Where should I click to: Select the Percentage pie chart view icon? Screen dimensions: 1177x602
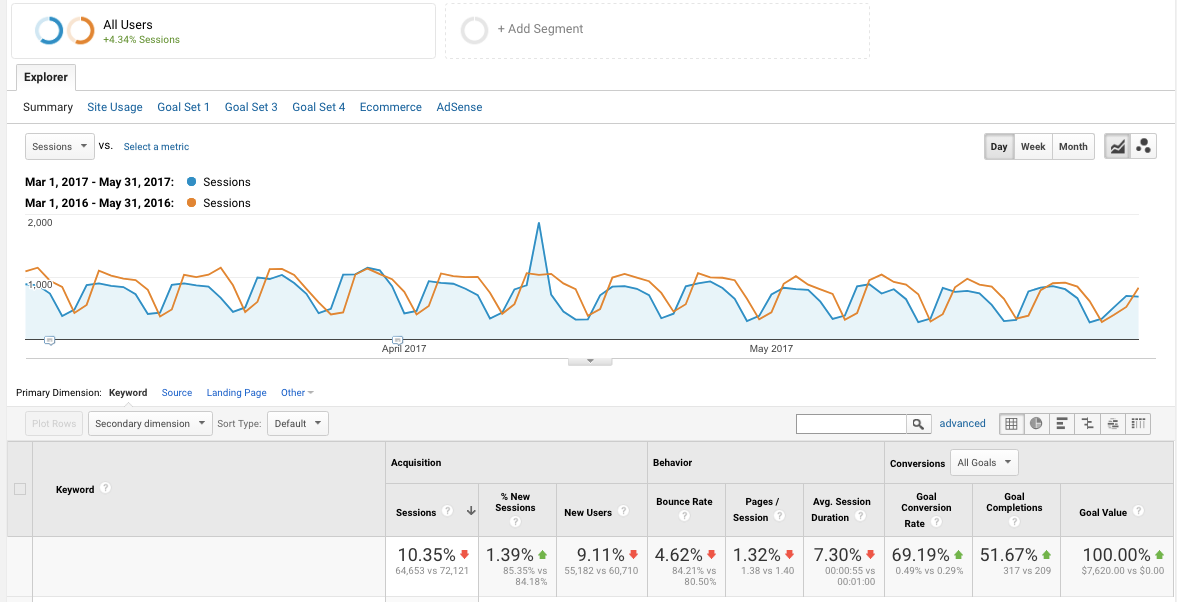(1036, 424)
